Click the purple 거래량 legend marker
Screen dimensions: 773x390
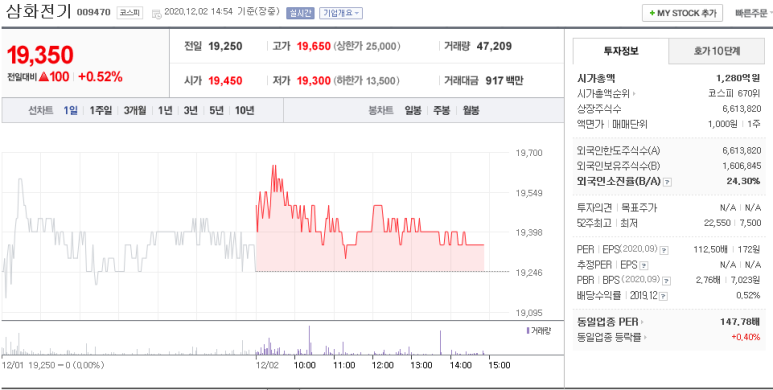pos(528,330)
